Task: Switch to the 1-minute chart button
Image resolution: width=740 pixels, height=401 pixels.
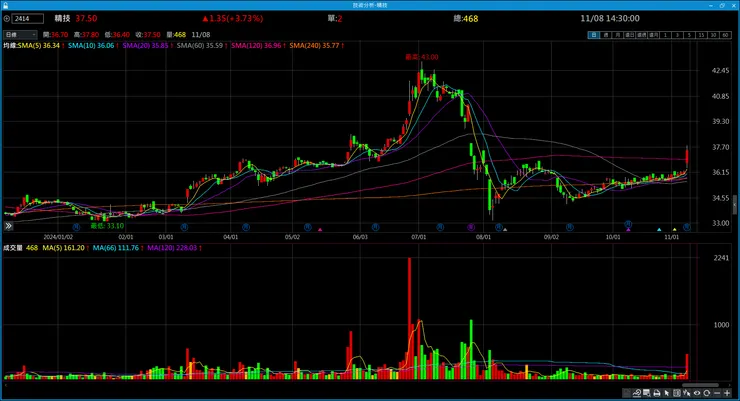Action: pos(666,35)
